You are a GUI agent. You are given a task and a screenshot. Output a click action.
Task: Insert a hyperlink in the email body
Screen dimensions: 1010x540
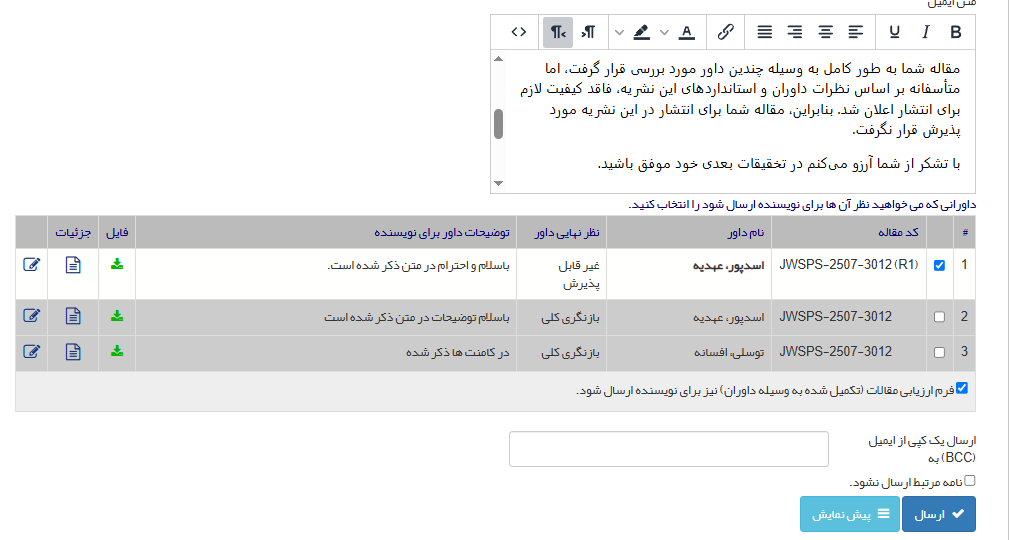[726, 32]
